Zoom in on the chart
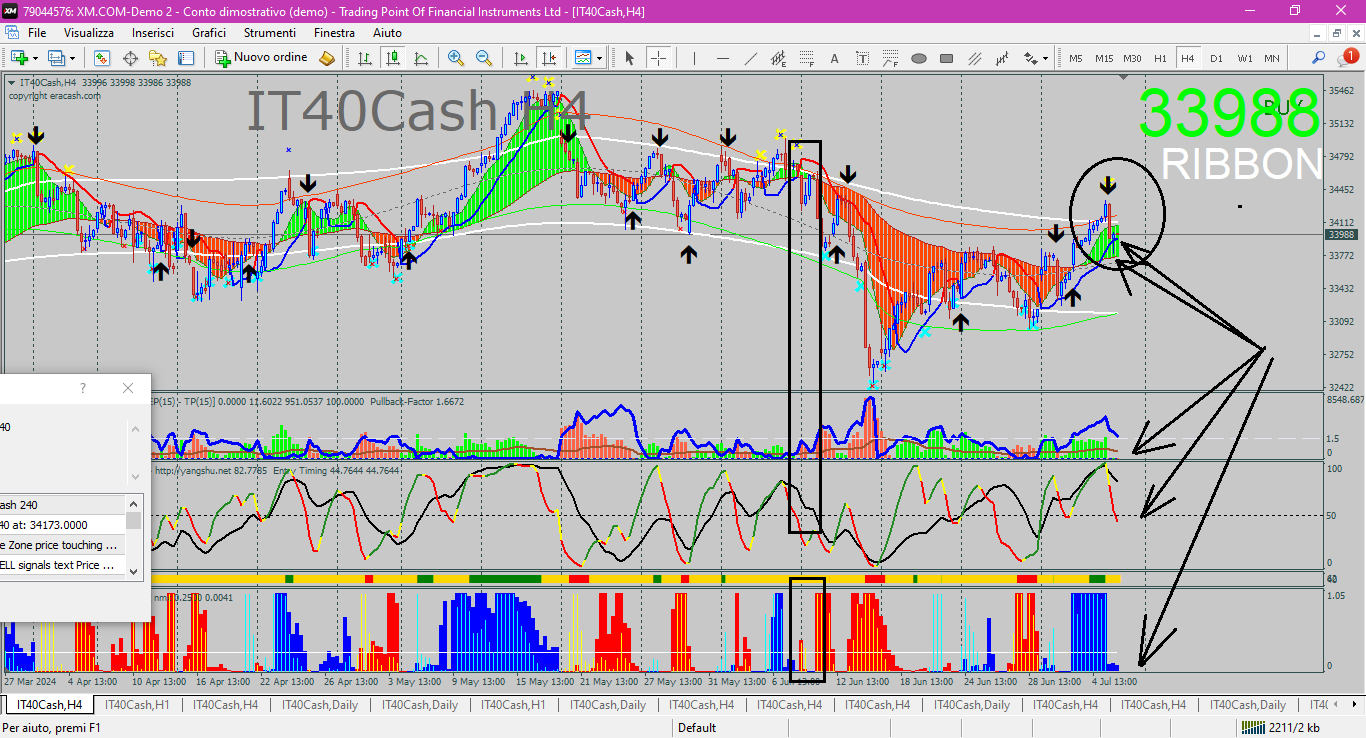 (456, 58)
